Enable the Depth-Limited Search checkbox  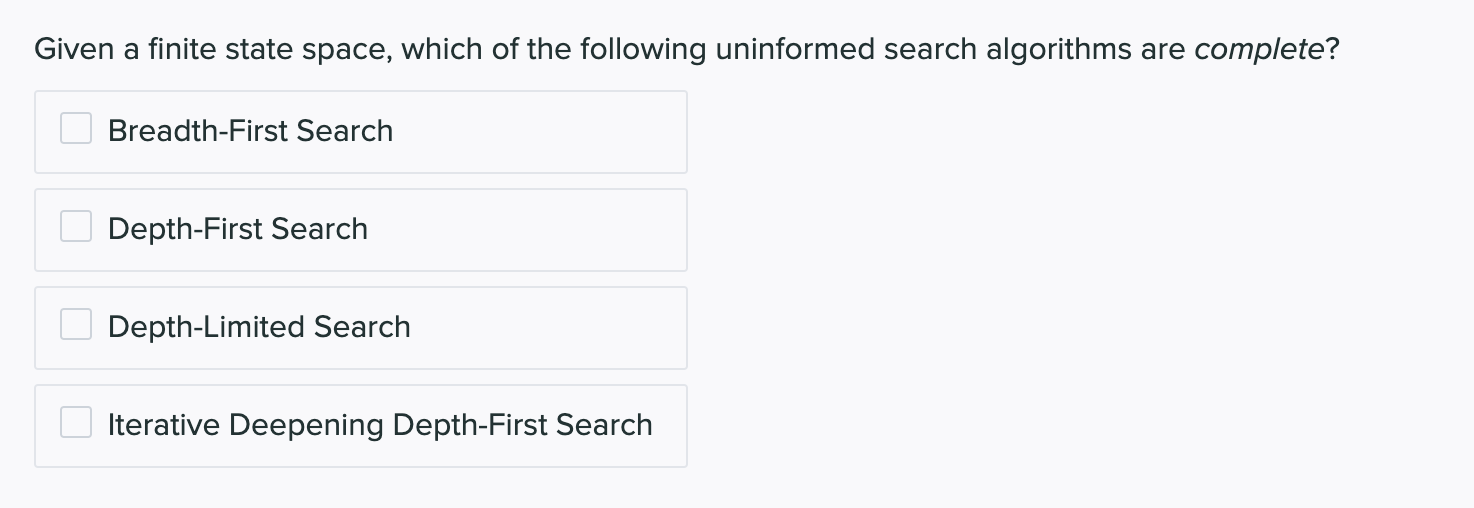coord(76,325)
